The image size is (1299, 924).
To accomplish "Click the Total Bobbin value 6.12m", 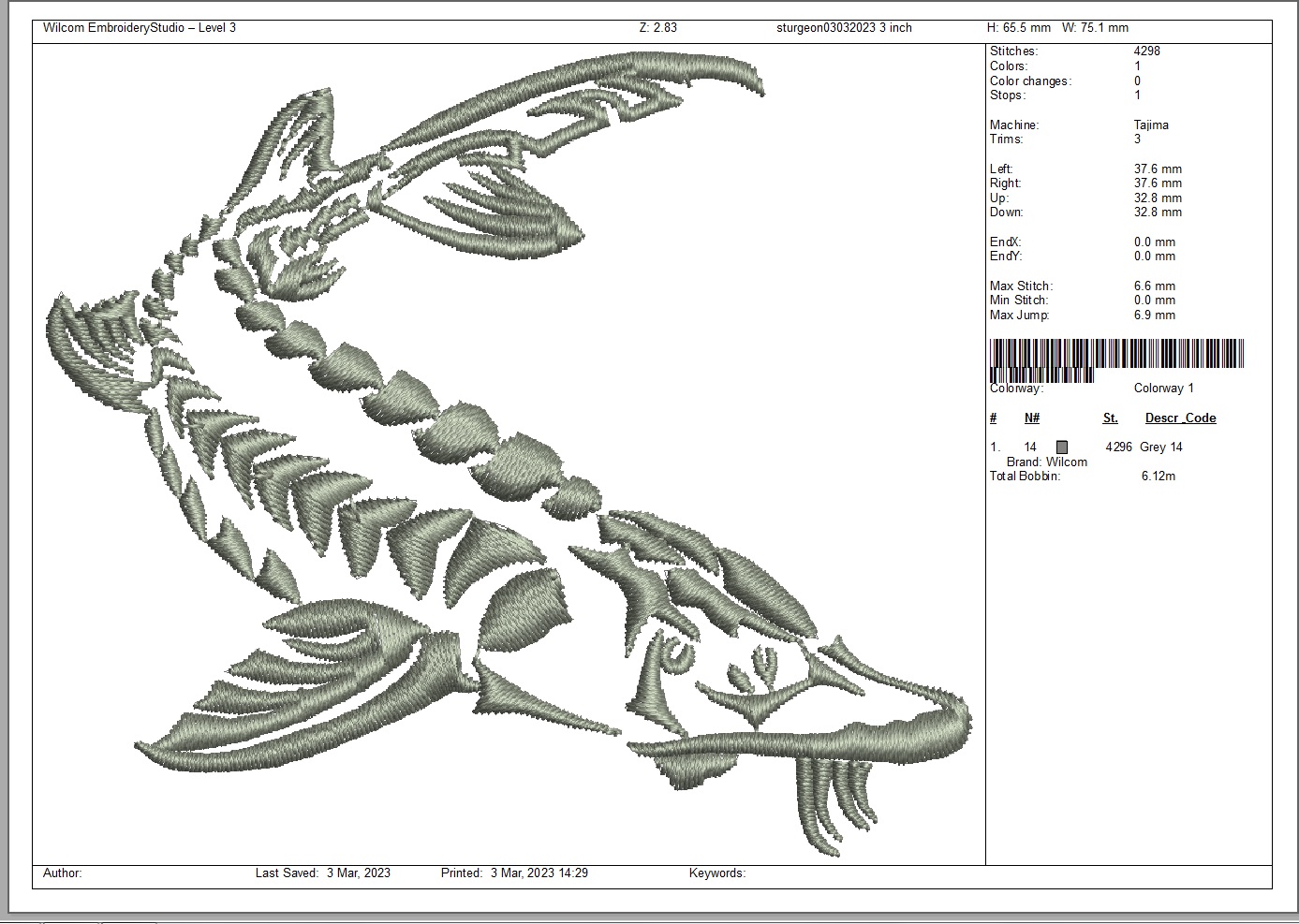I will coord(1158,477).
